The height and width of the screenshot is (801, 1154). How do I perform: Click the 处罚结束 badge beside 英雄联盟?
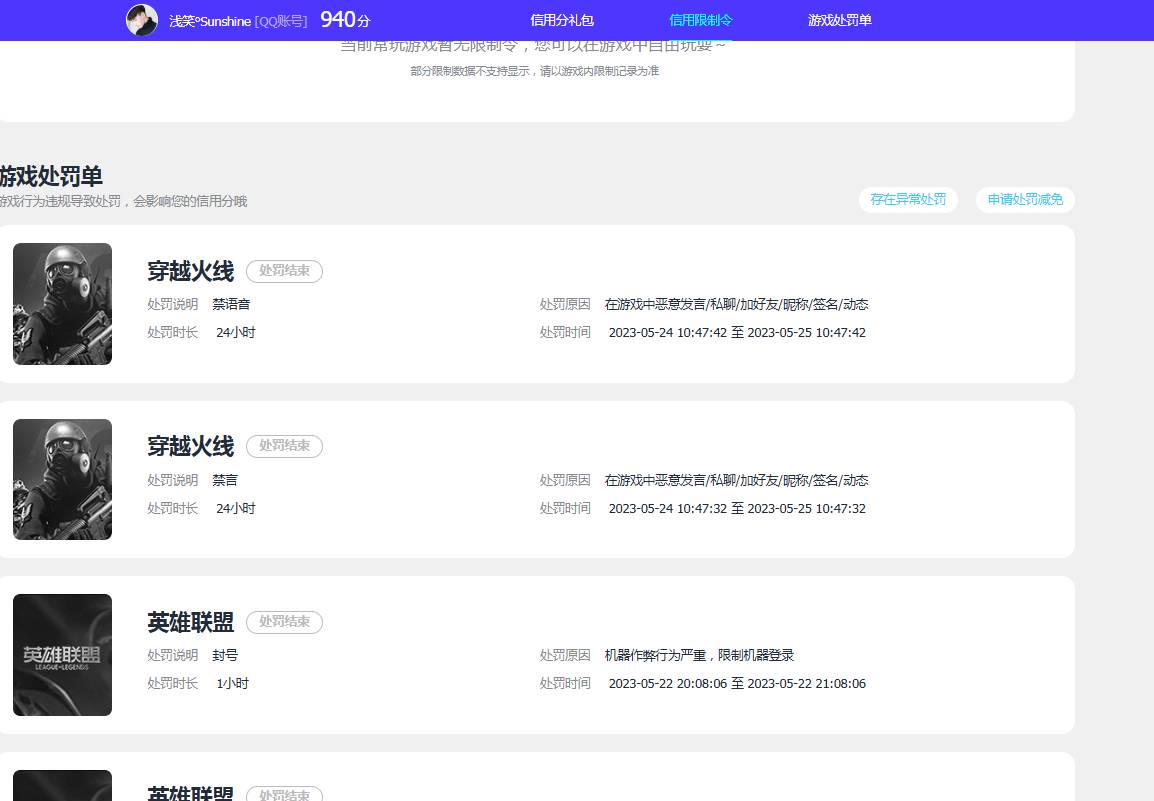(284, 622)
